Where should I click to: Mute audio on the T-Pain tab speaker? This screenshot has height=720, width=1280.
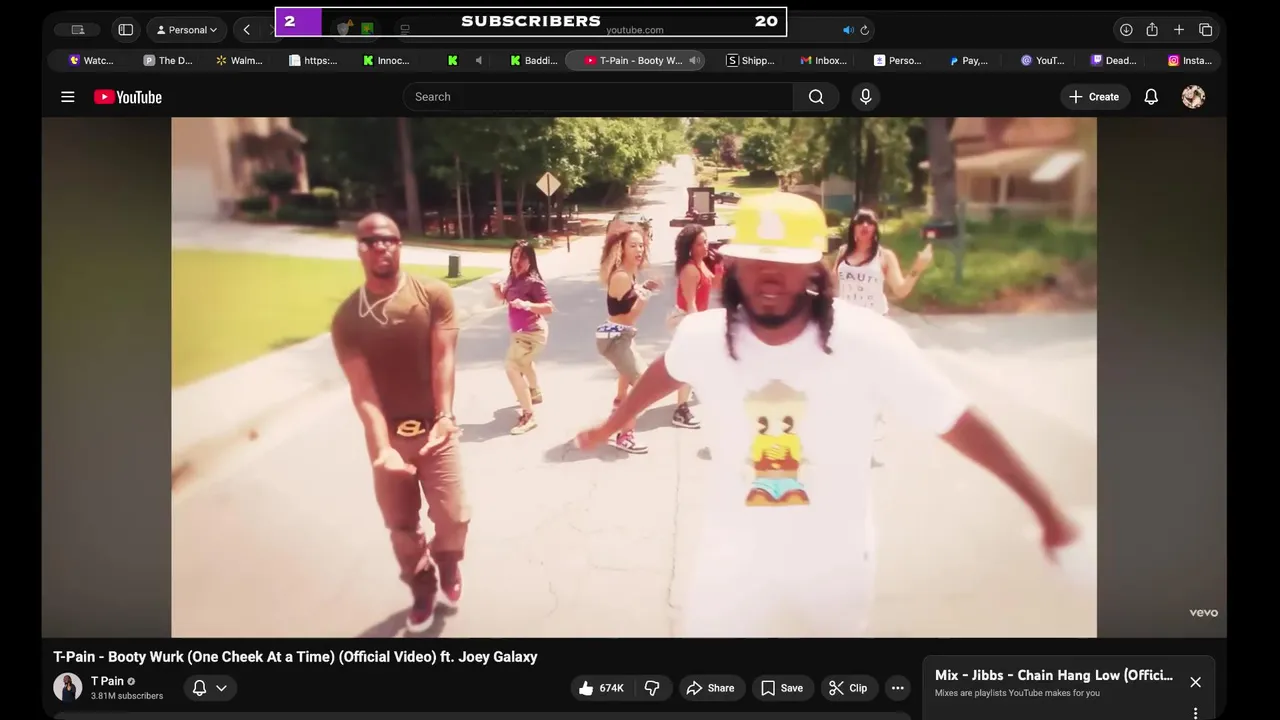tap(694, 60)
